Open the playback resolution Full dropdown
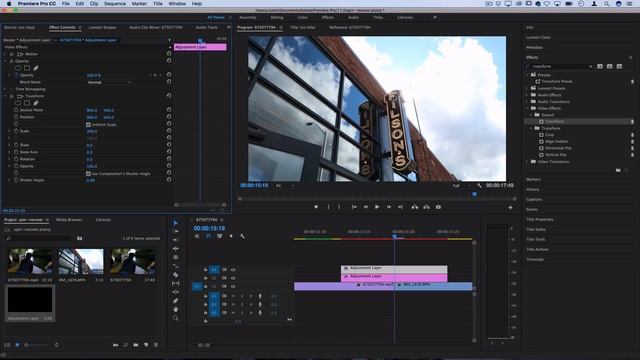Screen dimensions: 640x360 tap(461, 186)
